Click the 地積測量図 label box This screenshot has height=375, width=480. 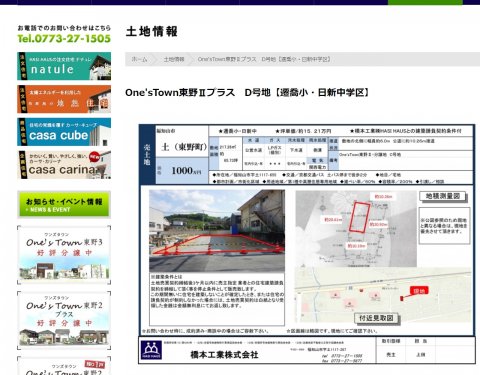tap(443, 196)
